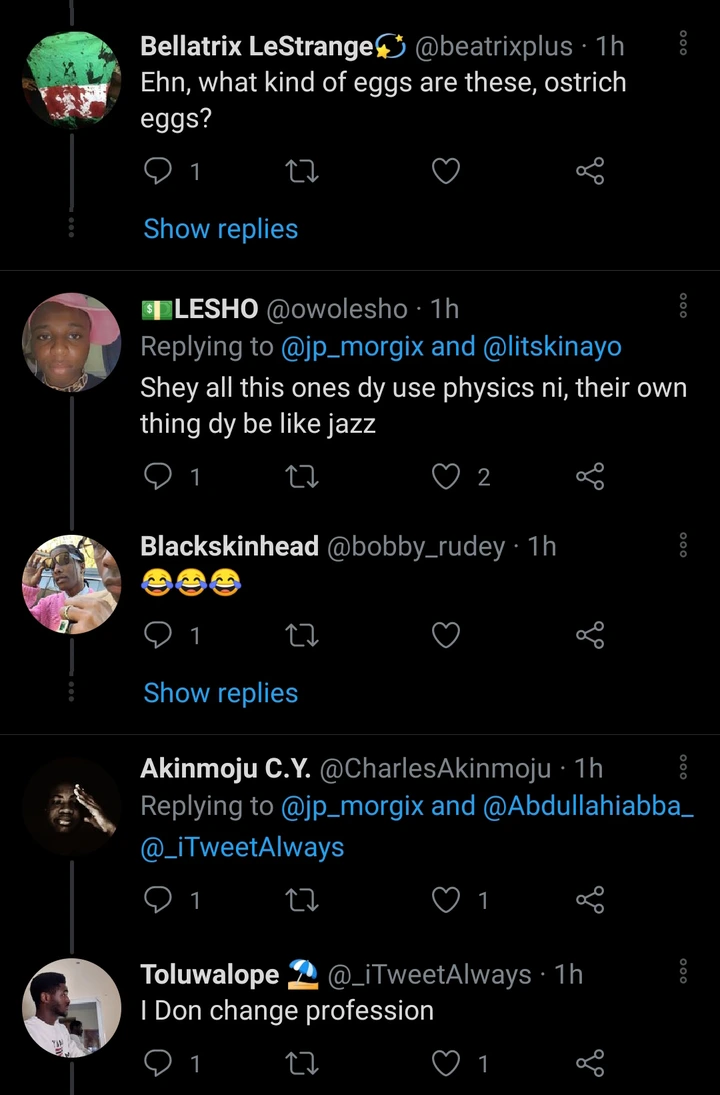720x1095 pixels.
Task: Open more options for Akinmoju C.Y.'s tweet
Action: [683, 767]
